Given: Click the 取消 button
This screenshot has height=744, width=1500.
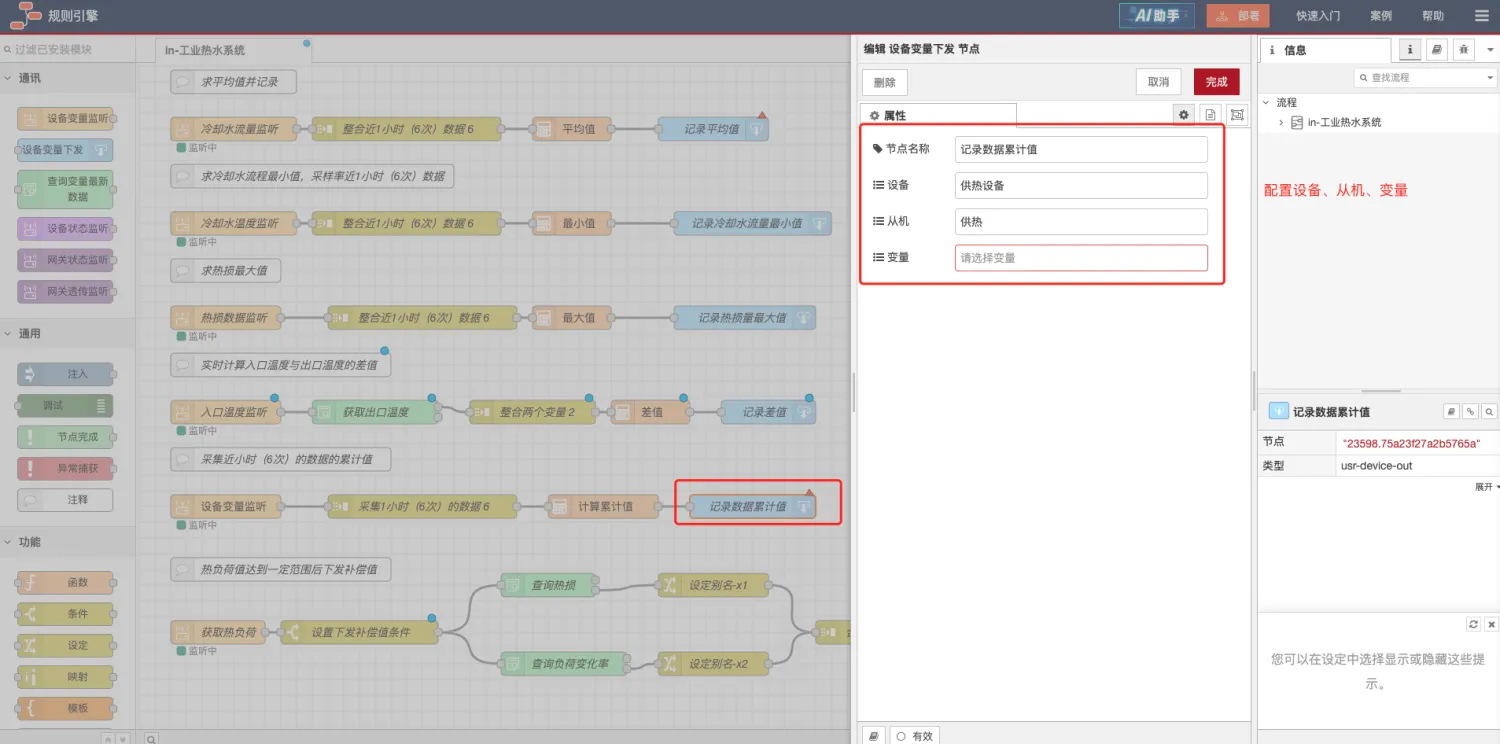Looking at the screenshot, I should [1158, 82].
